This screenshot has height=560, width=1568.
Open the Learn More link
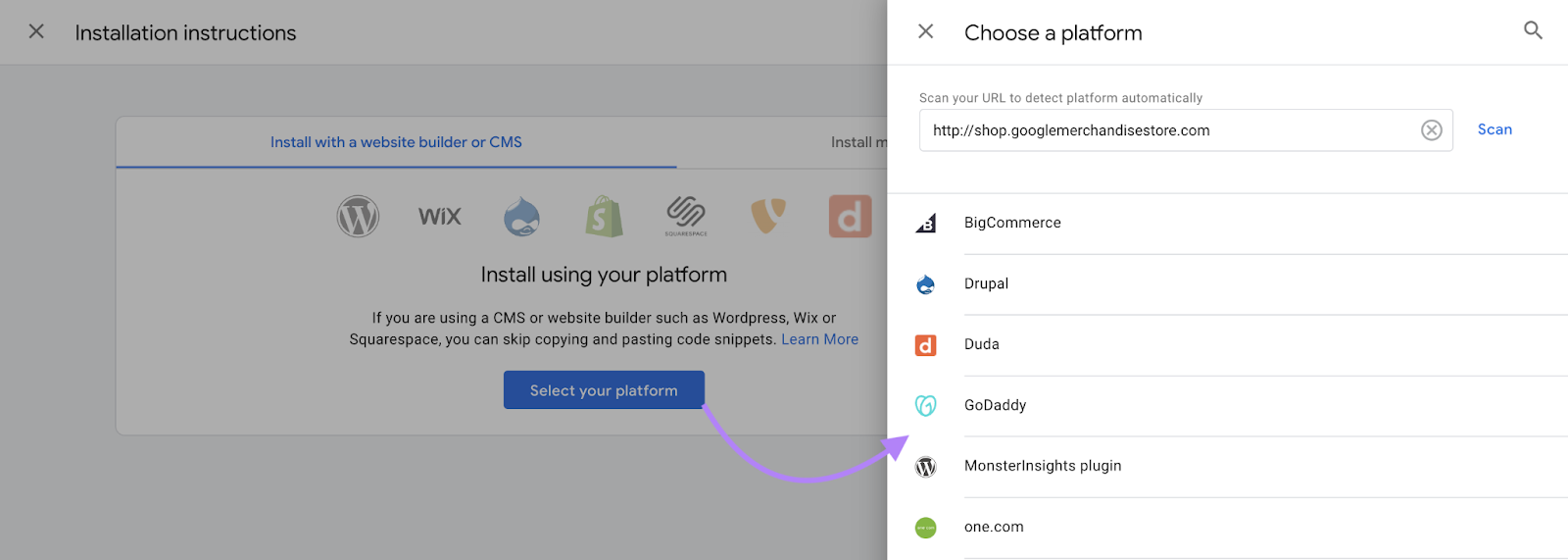coord(819,339)
